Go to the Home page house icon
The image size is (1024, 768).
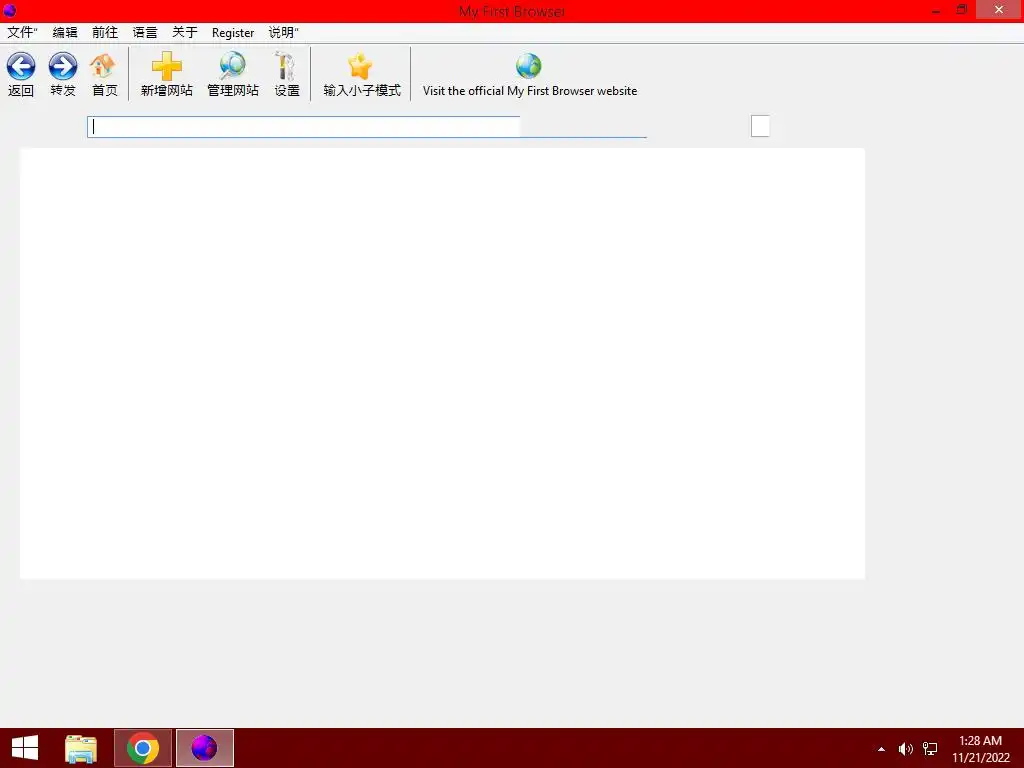tap(103, 67)
